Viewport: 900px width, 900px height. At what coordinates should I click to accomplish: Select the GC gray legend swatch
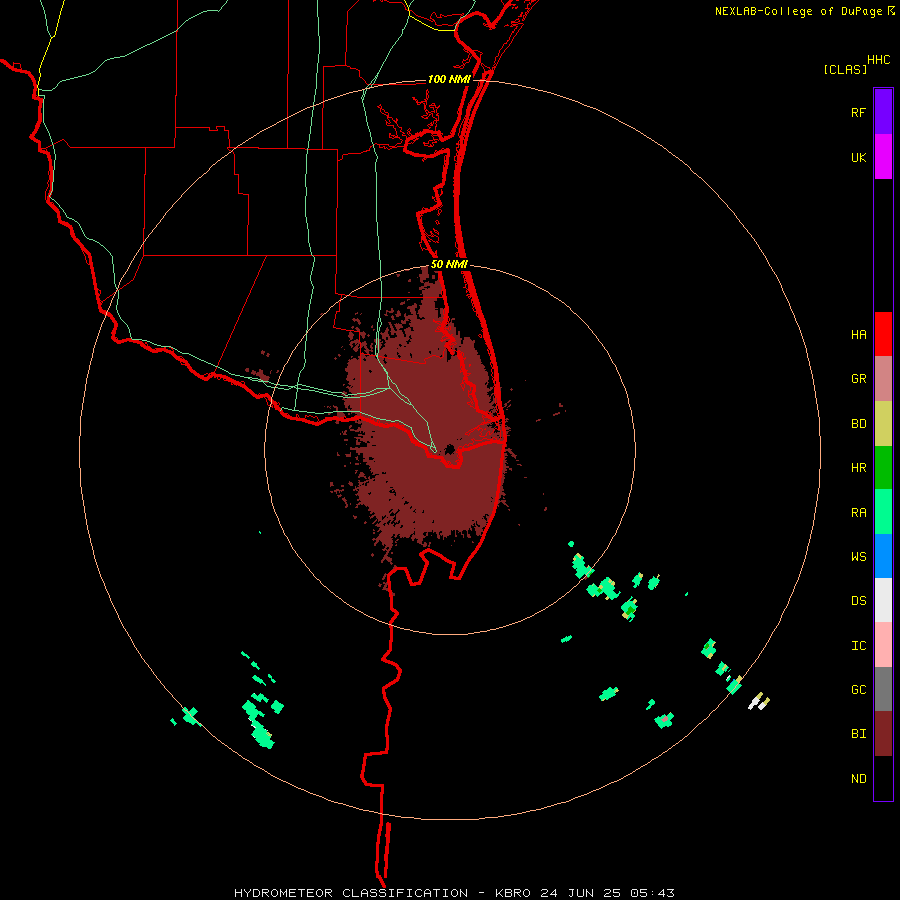[883, 689]
